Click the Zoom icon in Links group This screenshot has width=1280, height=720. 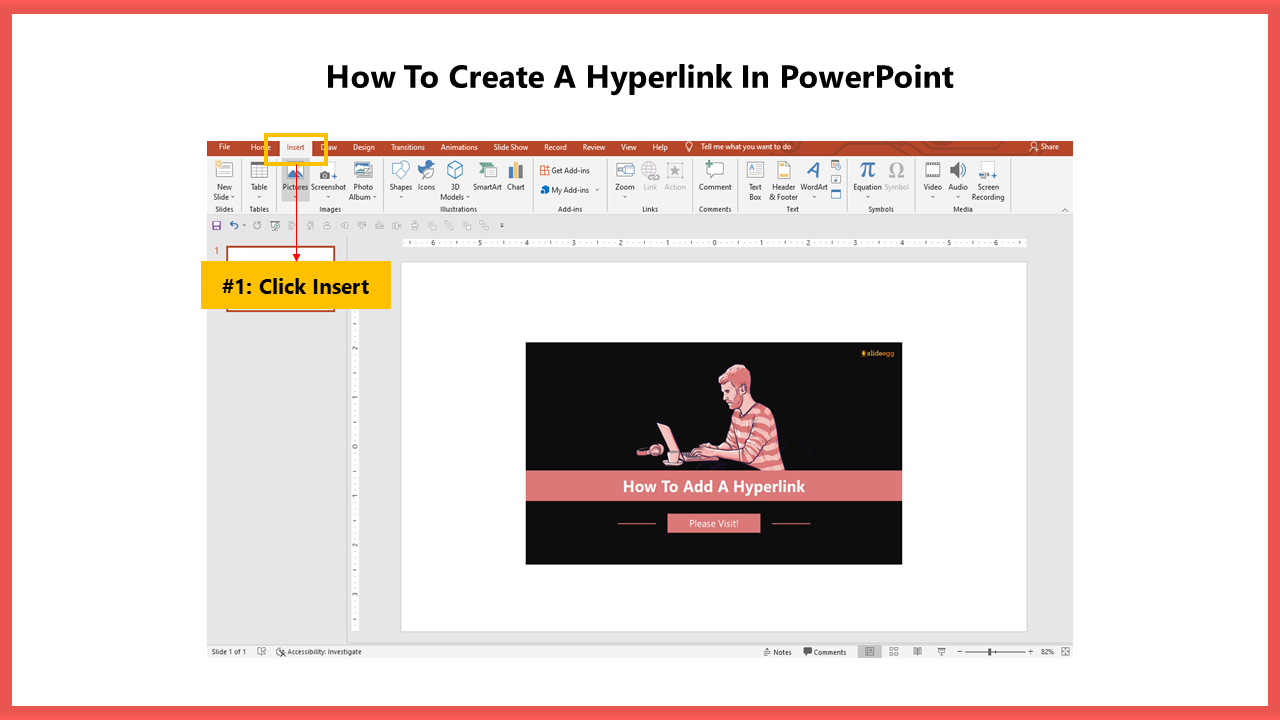625,170
